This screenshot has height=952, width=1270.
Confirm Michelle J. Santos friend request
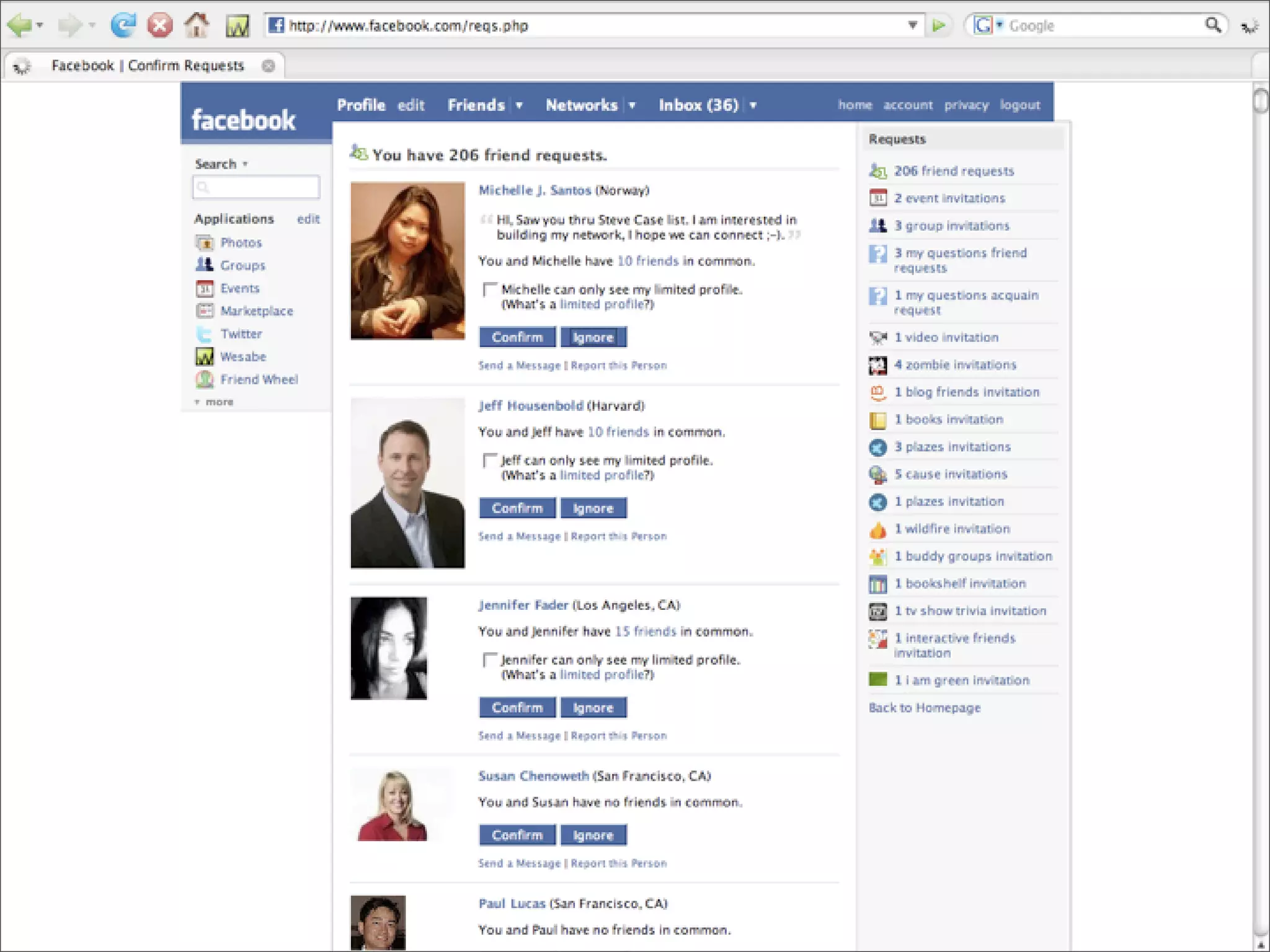(x=517, y=337)
